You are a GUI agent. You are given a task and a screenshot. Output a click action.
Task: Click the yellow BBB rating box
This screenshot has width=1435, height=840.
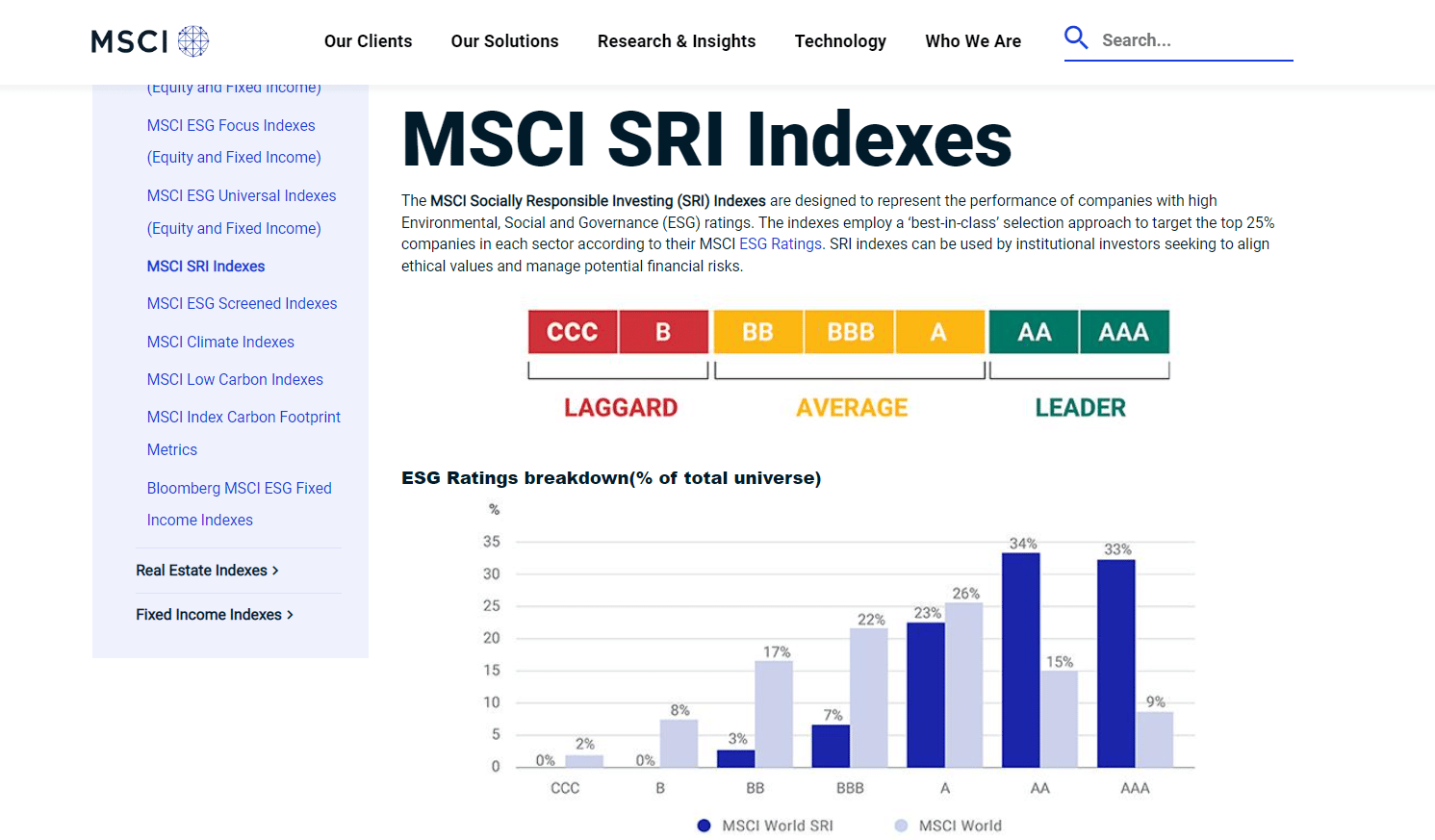(x=850, y=332)
